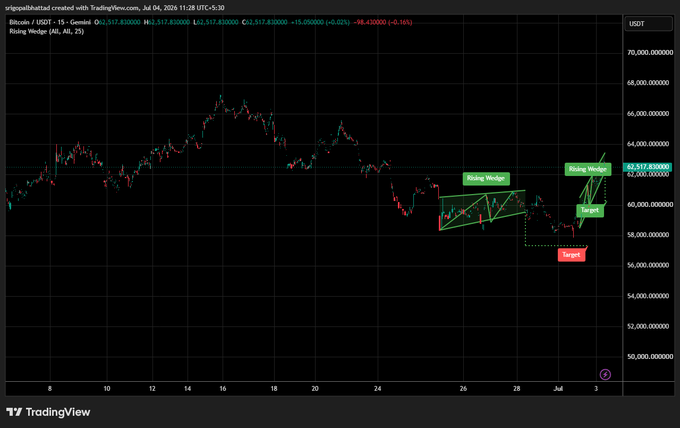Click the purple lightning bolt icon
Image resolution: width=680 pixels, height=428 pixels.
tap(605, 374)
